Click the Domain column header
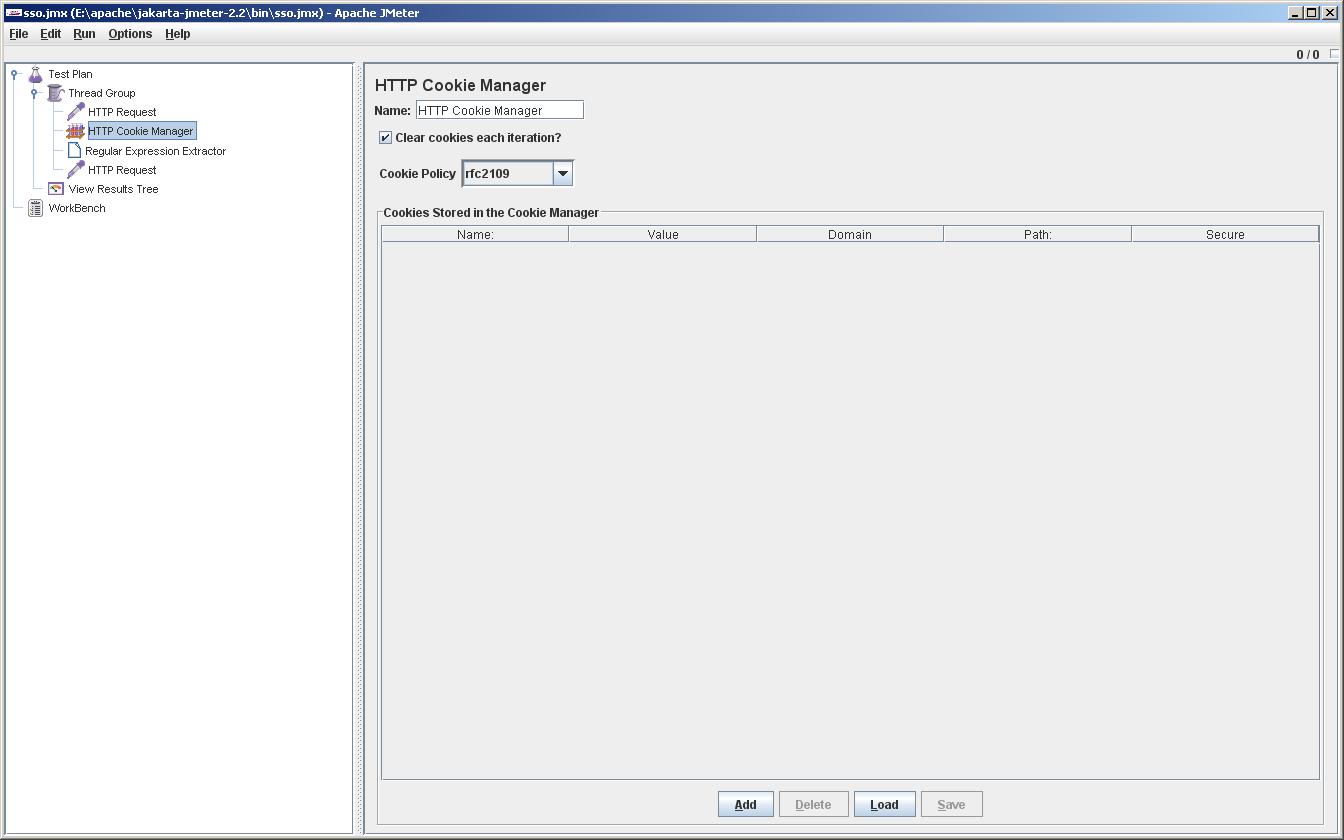Image resolution: width=1344 pixels, height=840 pixels. (850, 234)
